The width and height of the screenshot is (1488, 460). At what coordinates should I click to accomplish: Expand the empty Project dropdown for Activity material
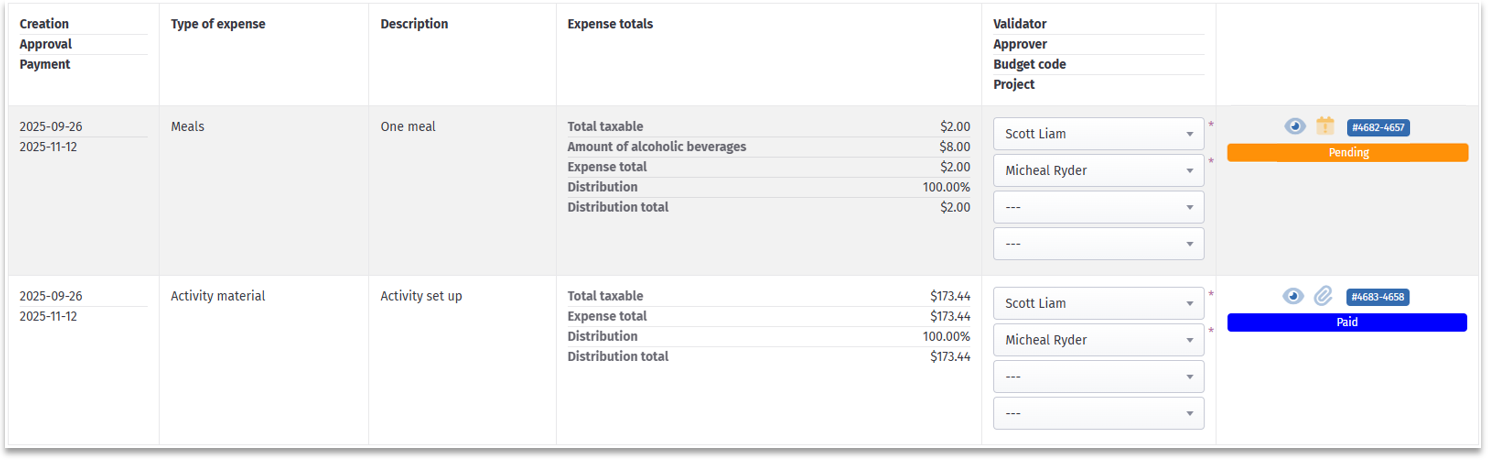pos(1098,413)
